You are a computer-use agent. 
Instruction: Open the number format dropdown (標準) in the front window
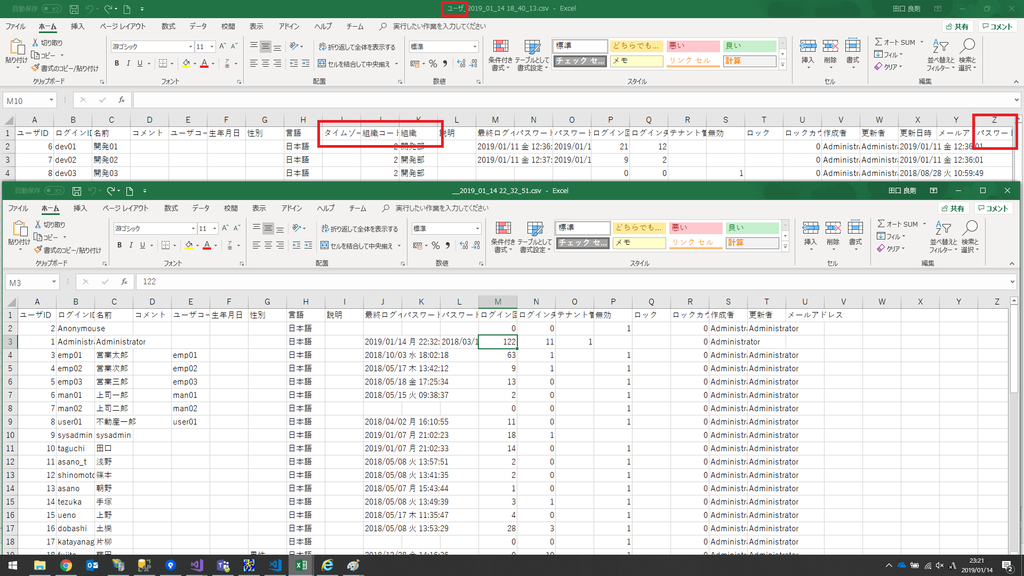pos(477,229)
